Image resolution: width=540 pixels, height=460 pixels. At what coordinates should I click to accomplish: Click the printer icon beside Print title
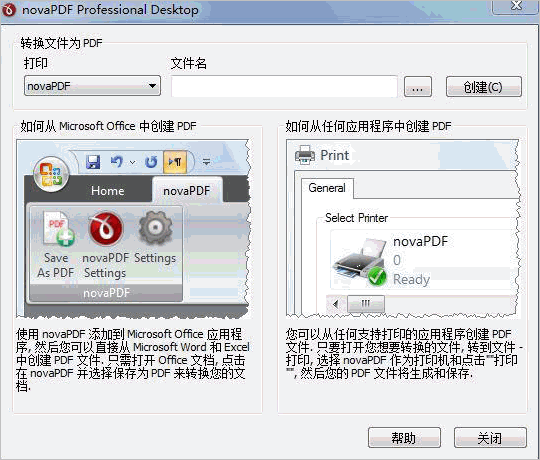point(304,155)
